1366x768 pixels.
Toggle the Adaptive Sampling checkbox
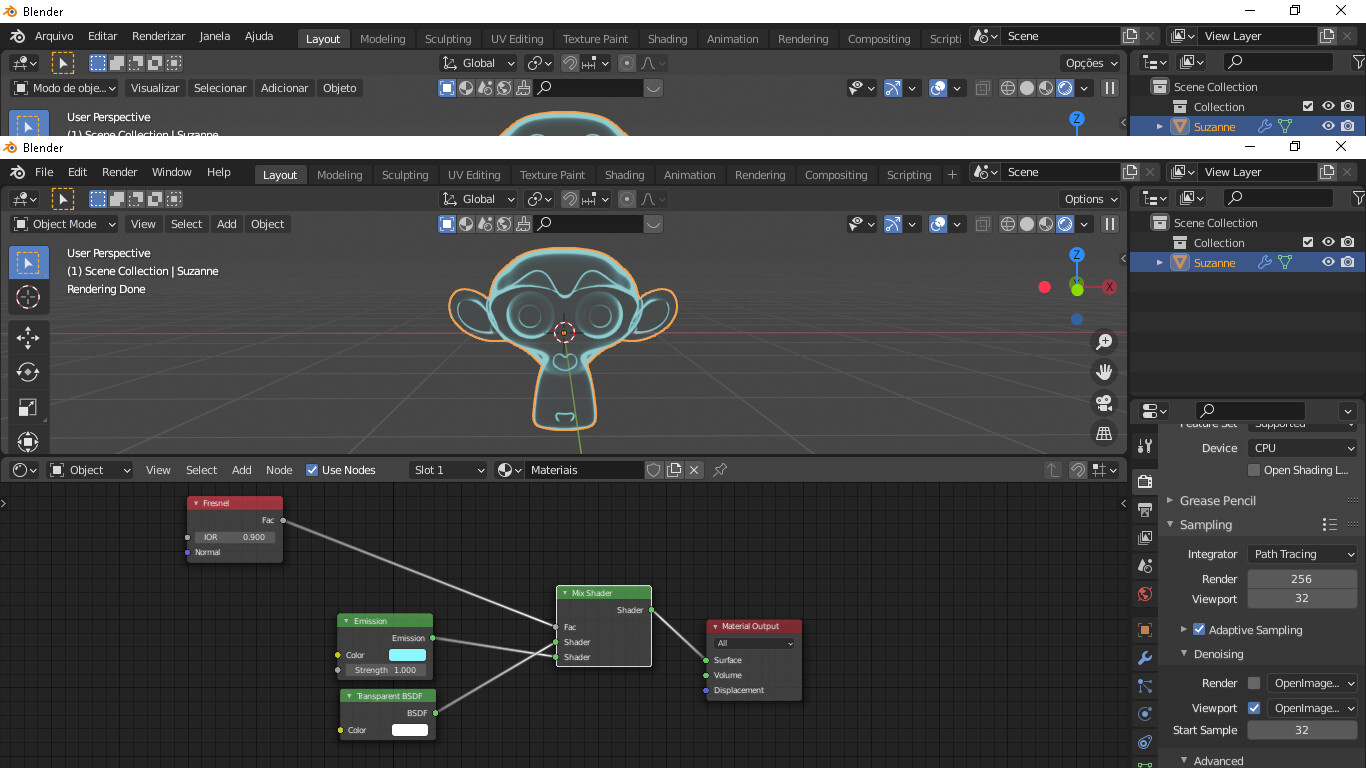(1199, 630)
